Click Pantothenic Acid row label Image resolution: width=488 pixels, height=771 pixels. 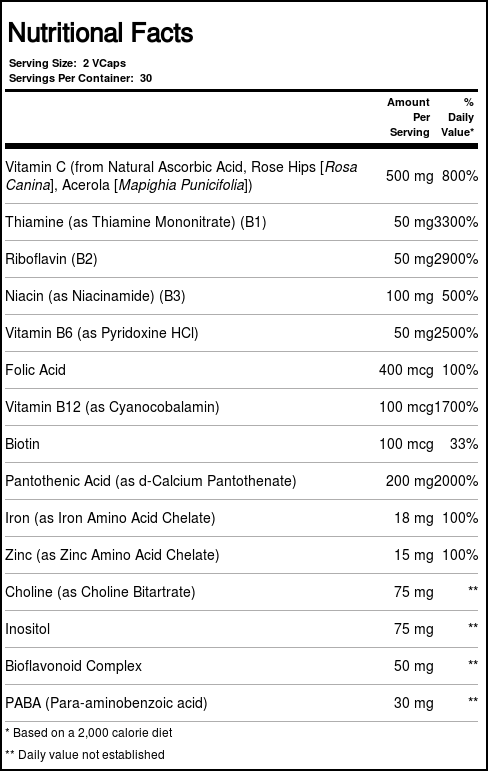151,481
